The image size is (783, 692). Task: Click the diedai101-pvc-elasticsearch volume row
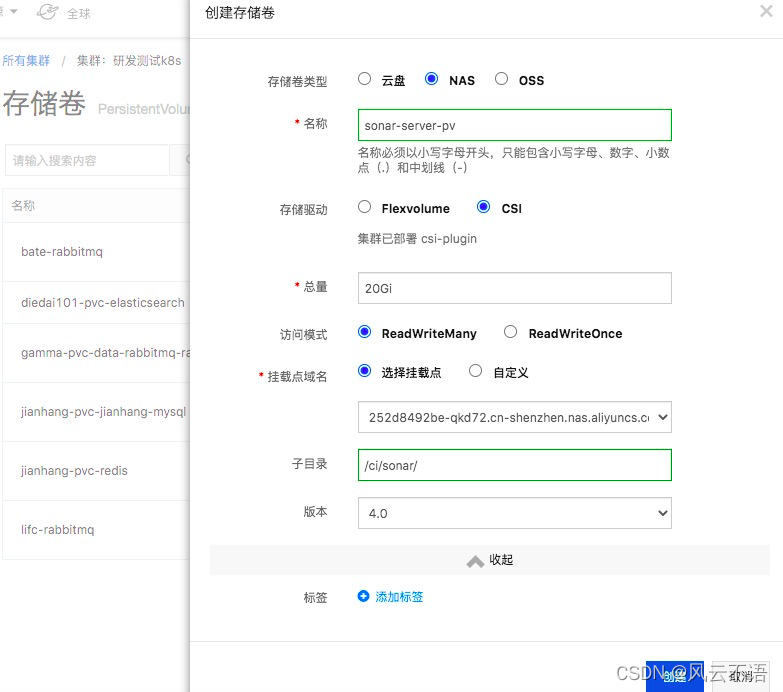coord(96,303)
